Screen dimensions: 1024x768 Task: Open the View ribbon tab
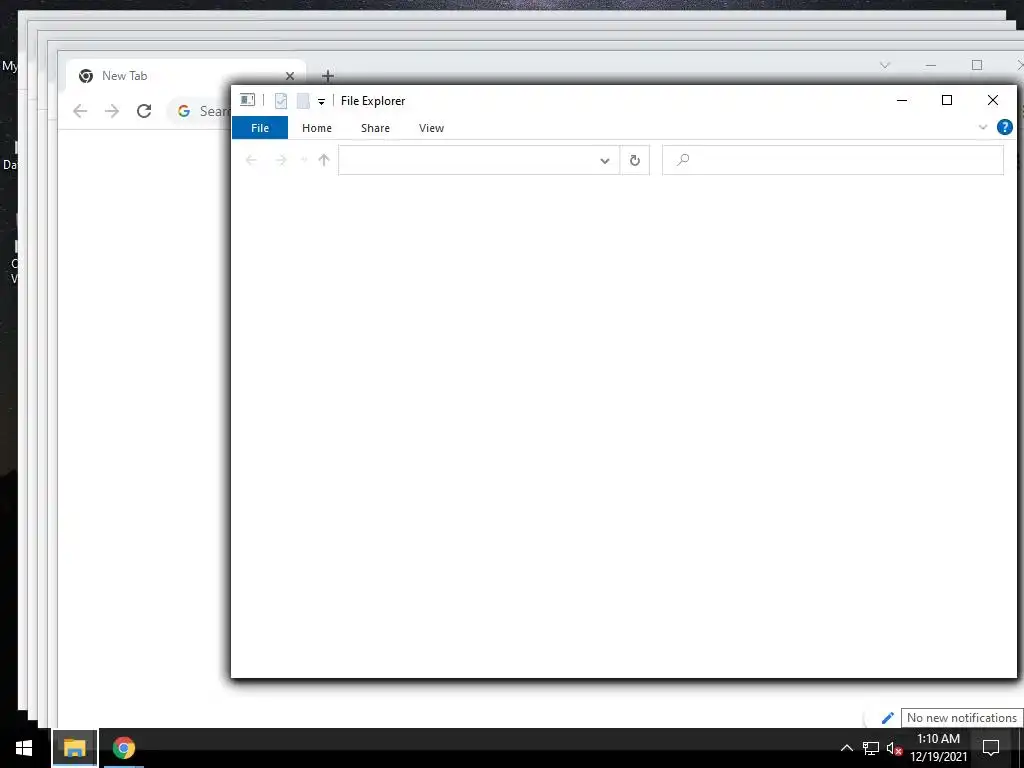(x=431, y=128)
